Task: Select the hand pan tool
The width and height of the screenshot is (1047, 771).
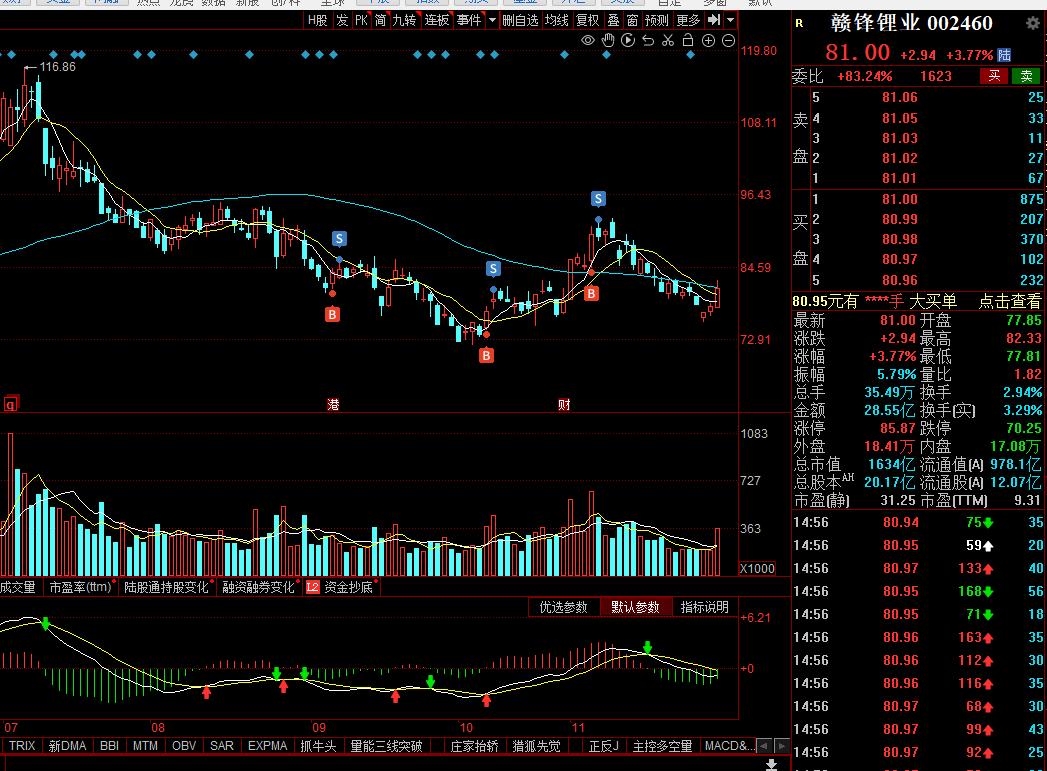Action: pos(609,40)
